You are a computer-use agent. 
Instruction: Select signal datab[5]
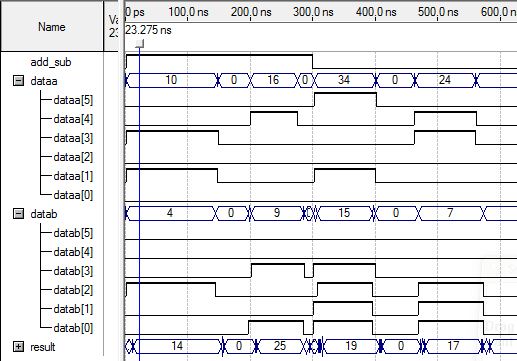coord(73,233)
